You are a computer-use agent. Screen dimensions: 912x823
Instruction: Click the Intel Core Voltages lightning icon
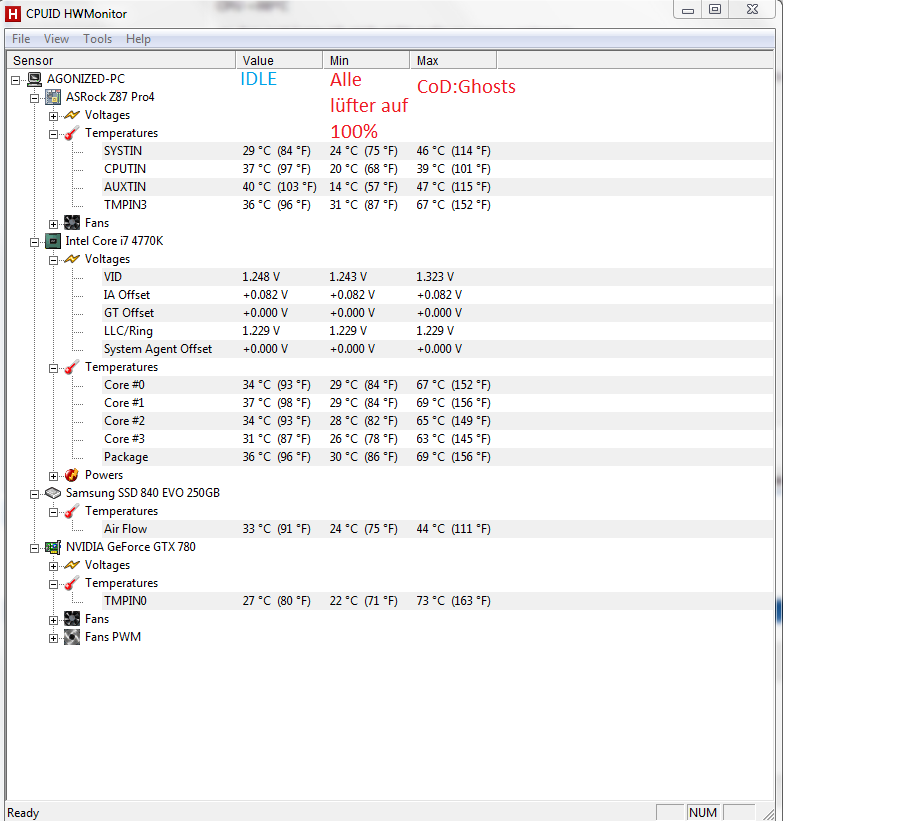tap(72, 259)
